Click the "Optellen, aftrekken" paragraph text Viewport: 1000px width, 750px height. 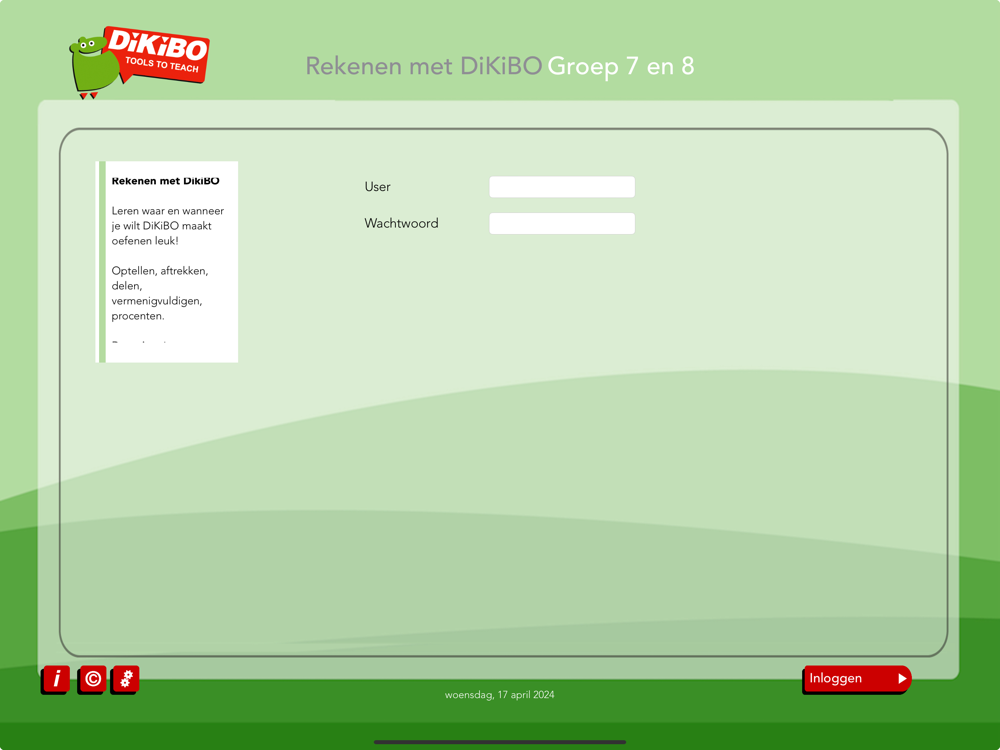click(159, 293)
